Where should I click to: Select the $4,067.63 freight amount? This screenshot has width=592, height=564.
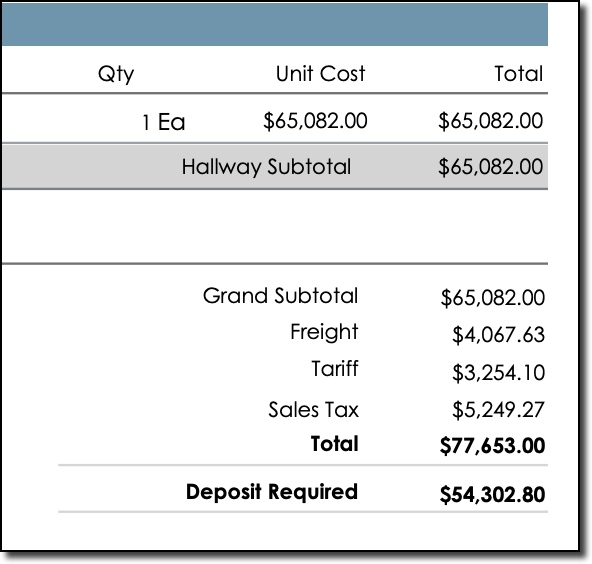498,334
